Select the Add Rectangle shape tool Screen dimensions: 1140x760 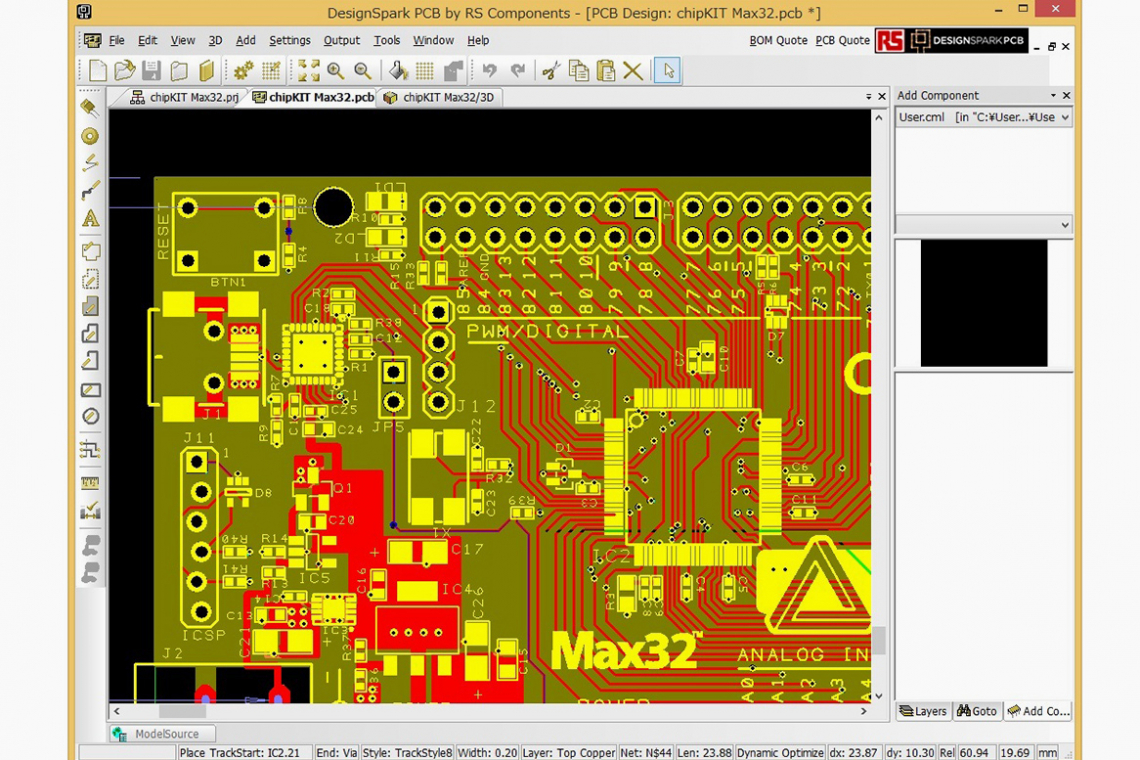point(90,389)
